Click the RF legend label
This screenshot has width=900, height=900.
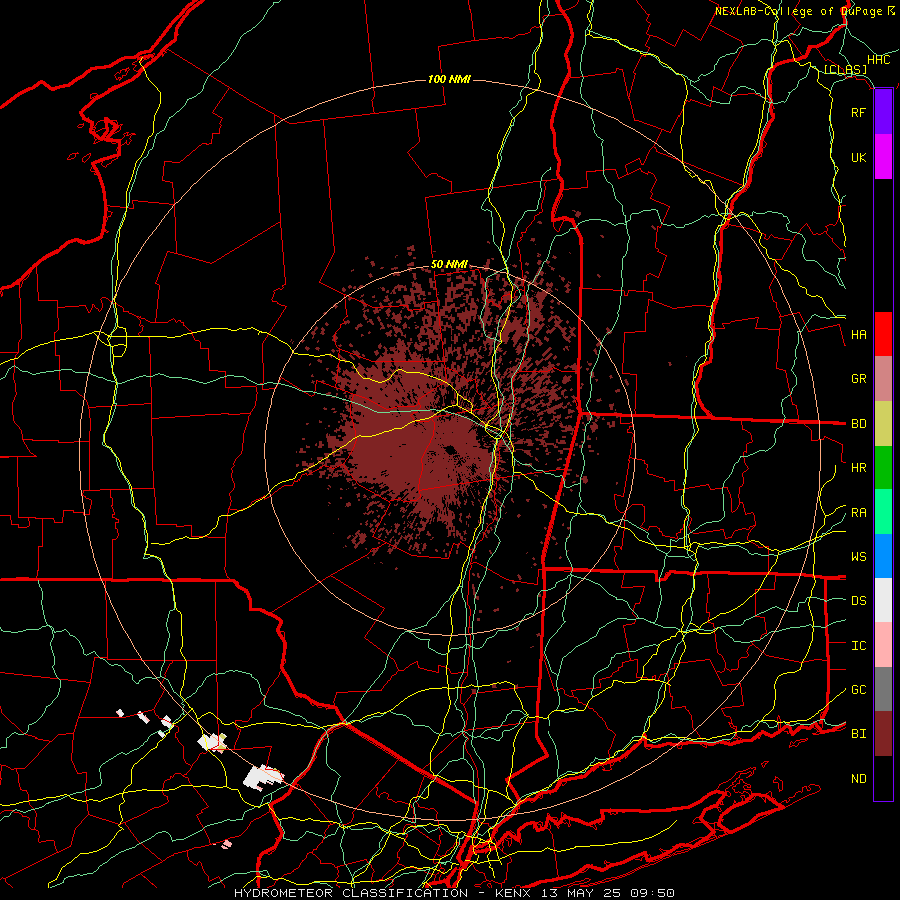coord(858,112)
